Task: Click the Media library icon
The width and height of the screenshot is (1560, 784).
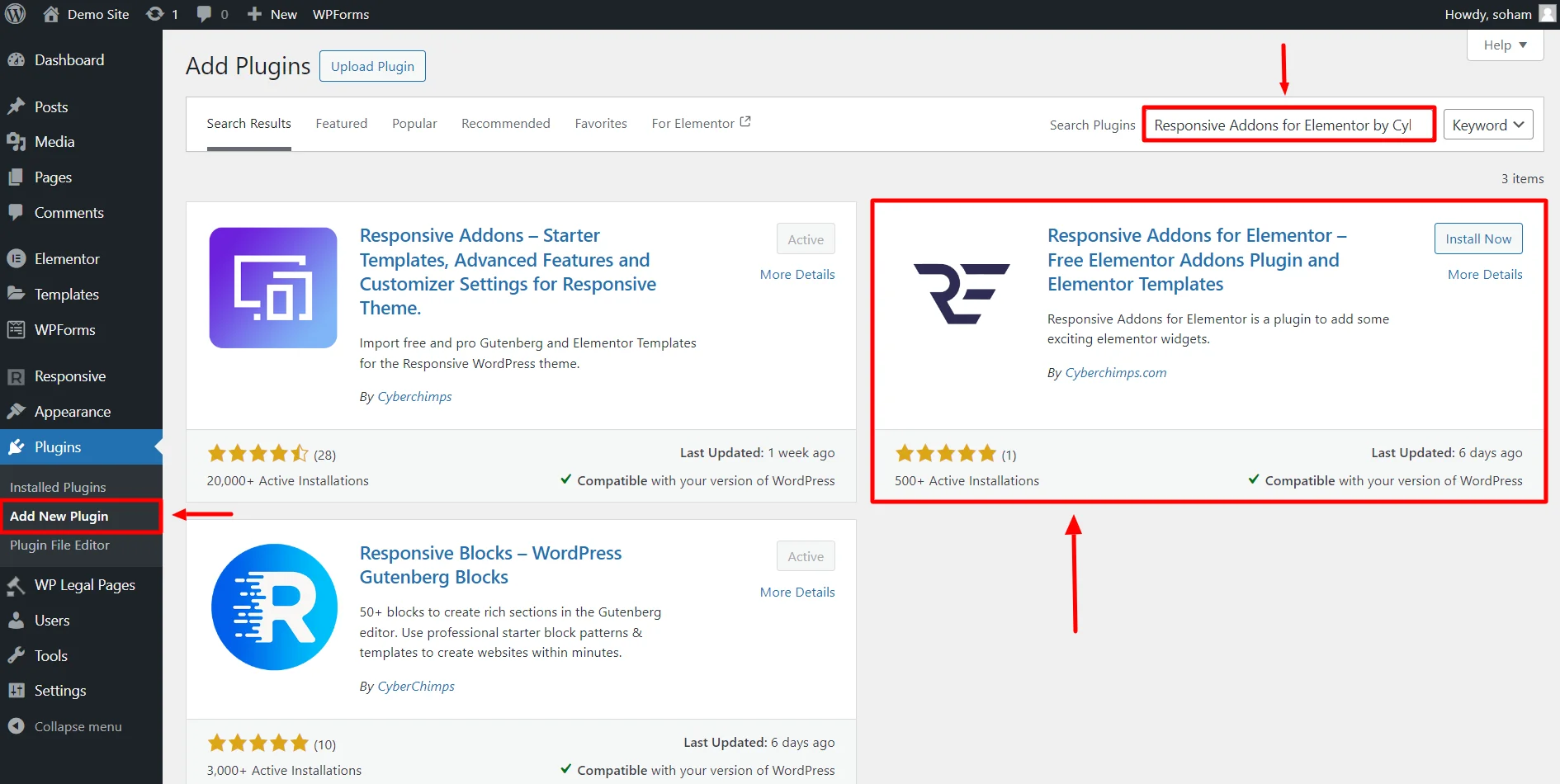Action: click(16, 142)
